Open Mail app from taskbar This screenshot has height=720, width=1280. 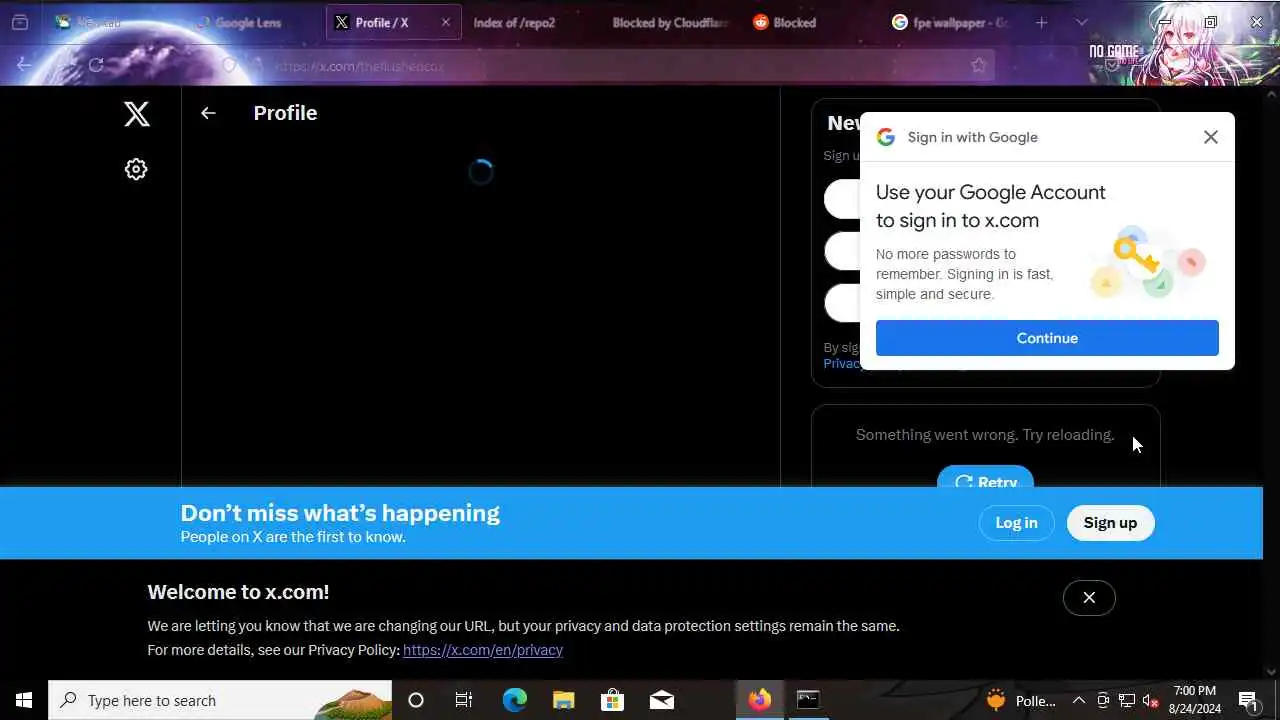661,700
